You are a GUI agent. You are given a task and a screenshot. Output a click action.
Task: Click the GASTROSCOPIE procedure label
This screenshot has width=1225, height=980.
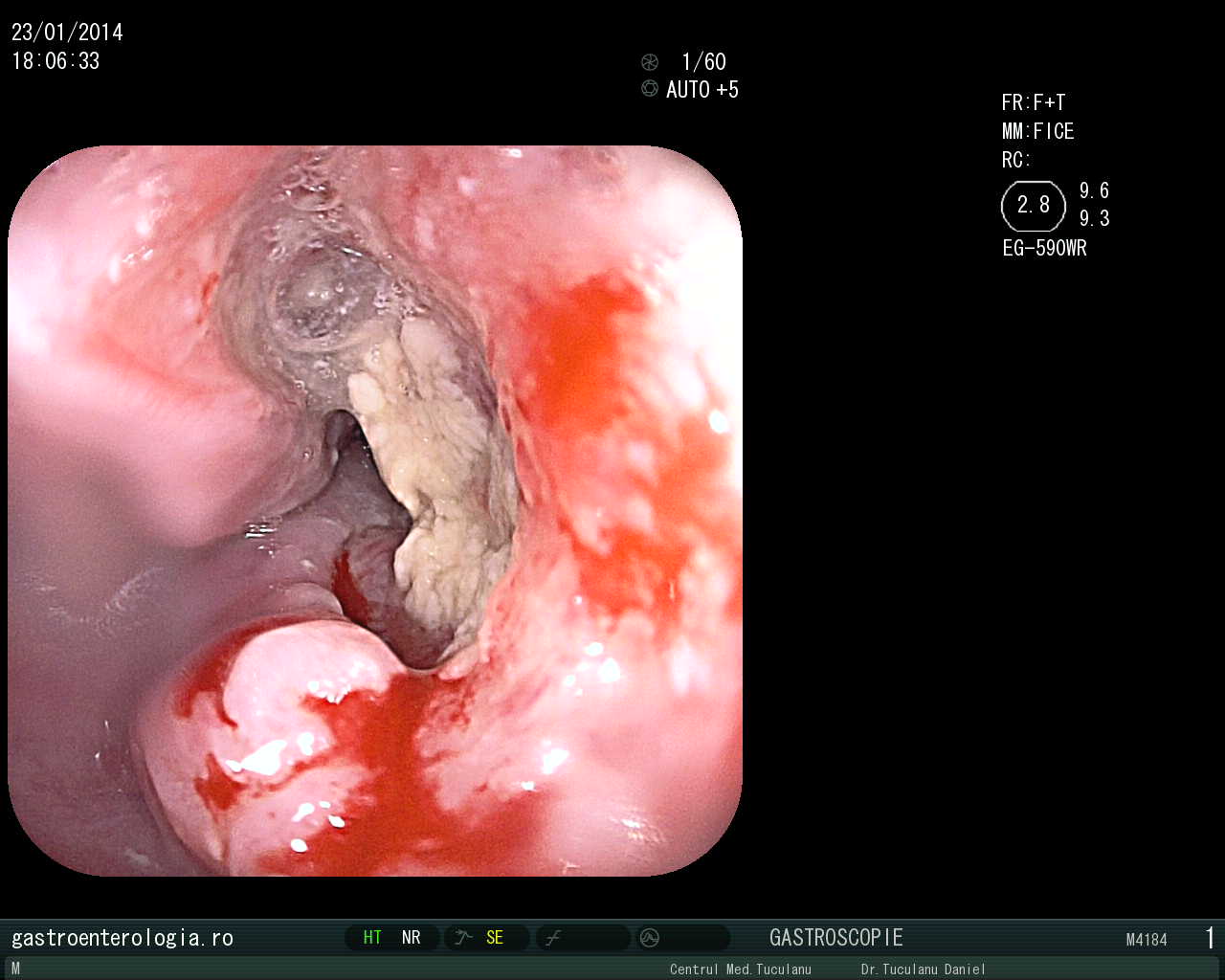pyautogui.click(x=836, y=938)
